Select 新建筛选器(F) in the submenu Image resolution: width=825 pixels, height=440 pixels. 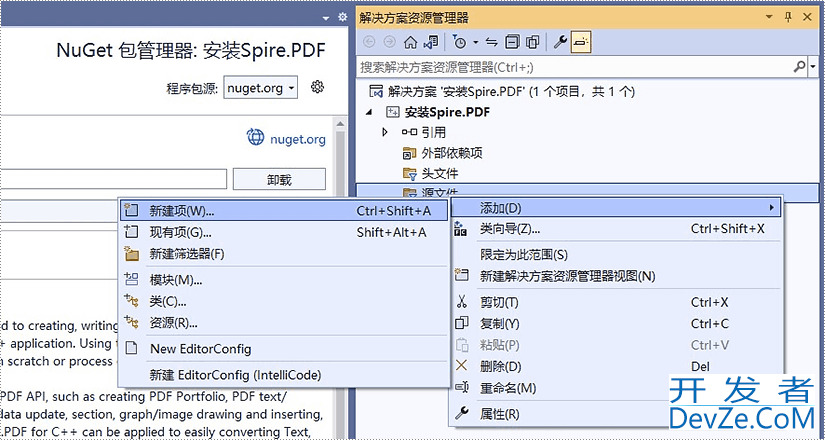284,254
